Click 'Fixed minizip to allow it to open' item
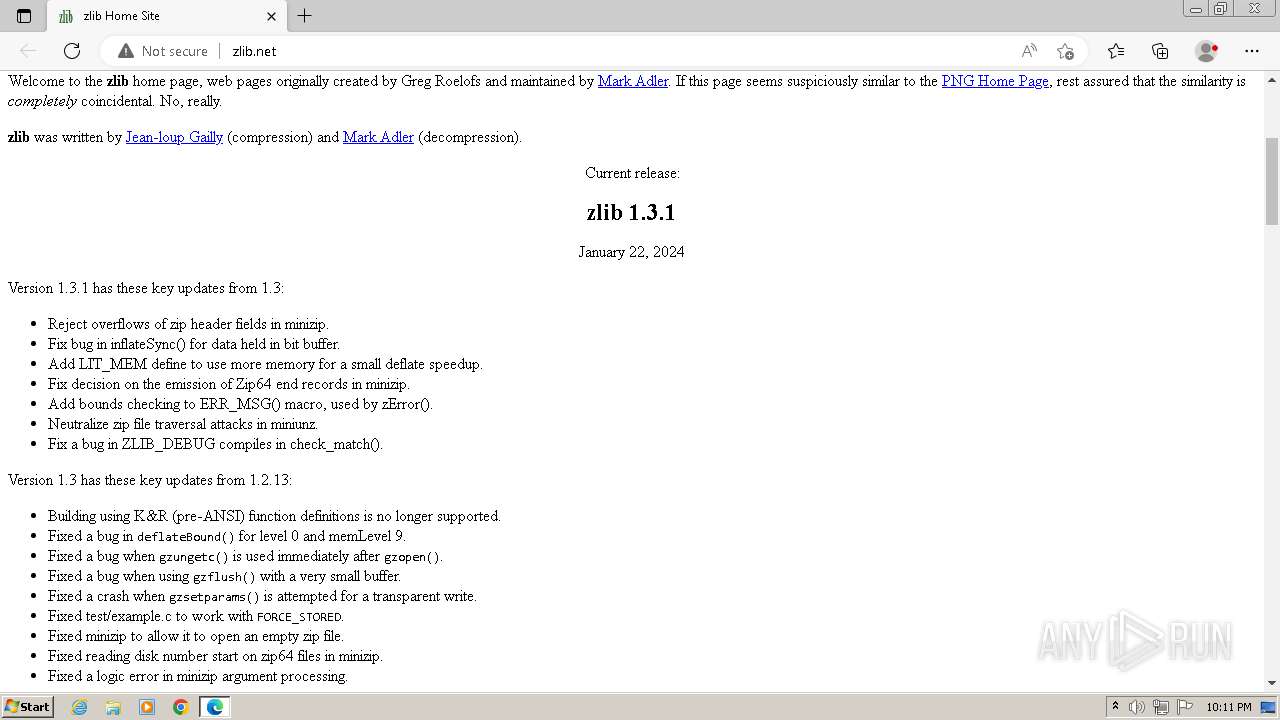 [196, 636]
